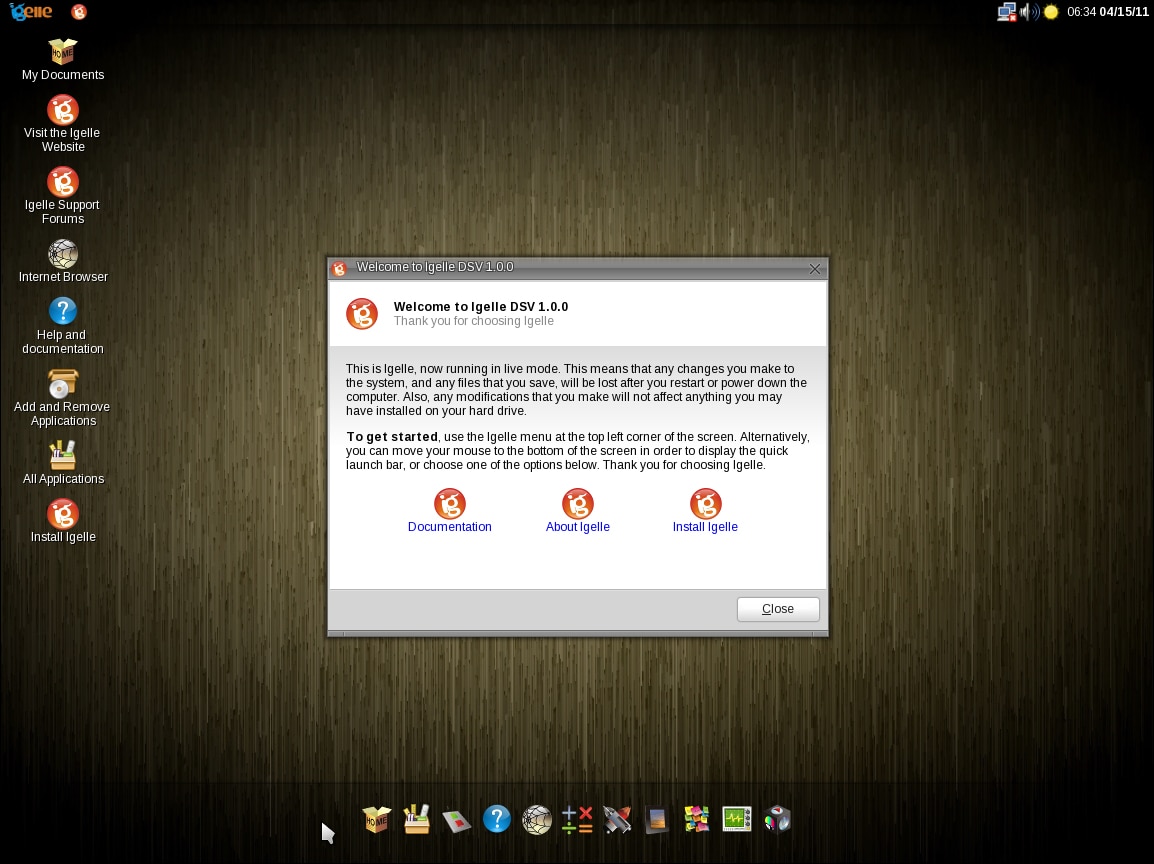
Task: Open the weather sun tray icon
Action: pos(1051,12)
